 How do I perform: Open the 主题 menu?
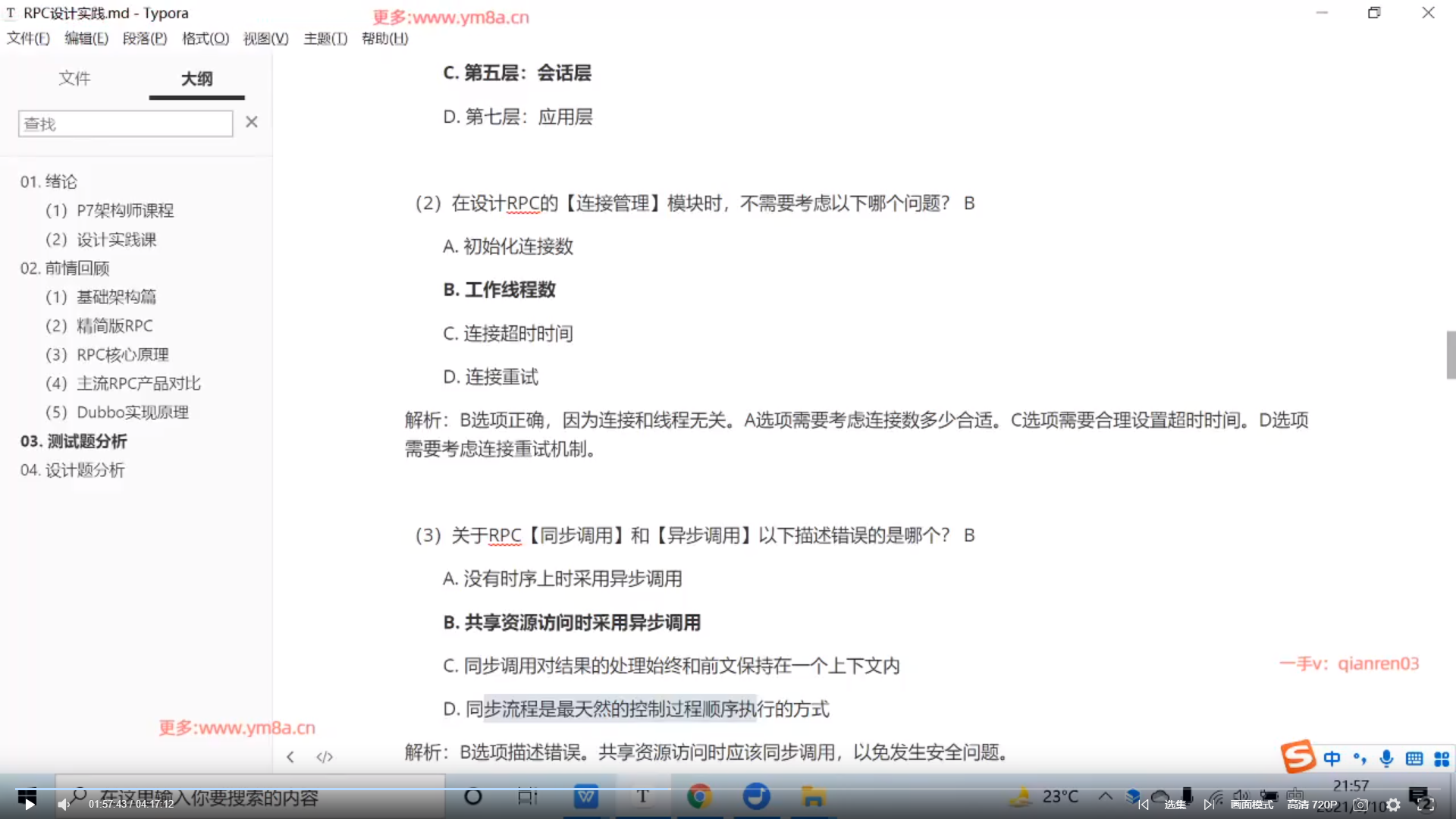325,39
